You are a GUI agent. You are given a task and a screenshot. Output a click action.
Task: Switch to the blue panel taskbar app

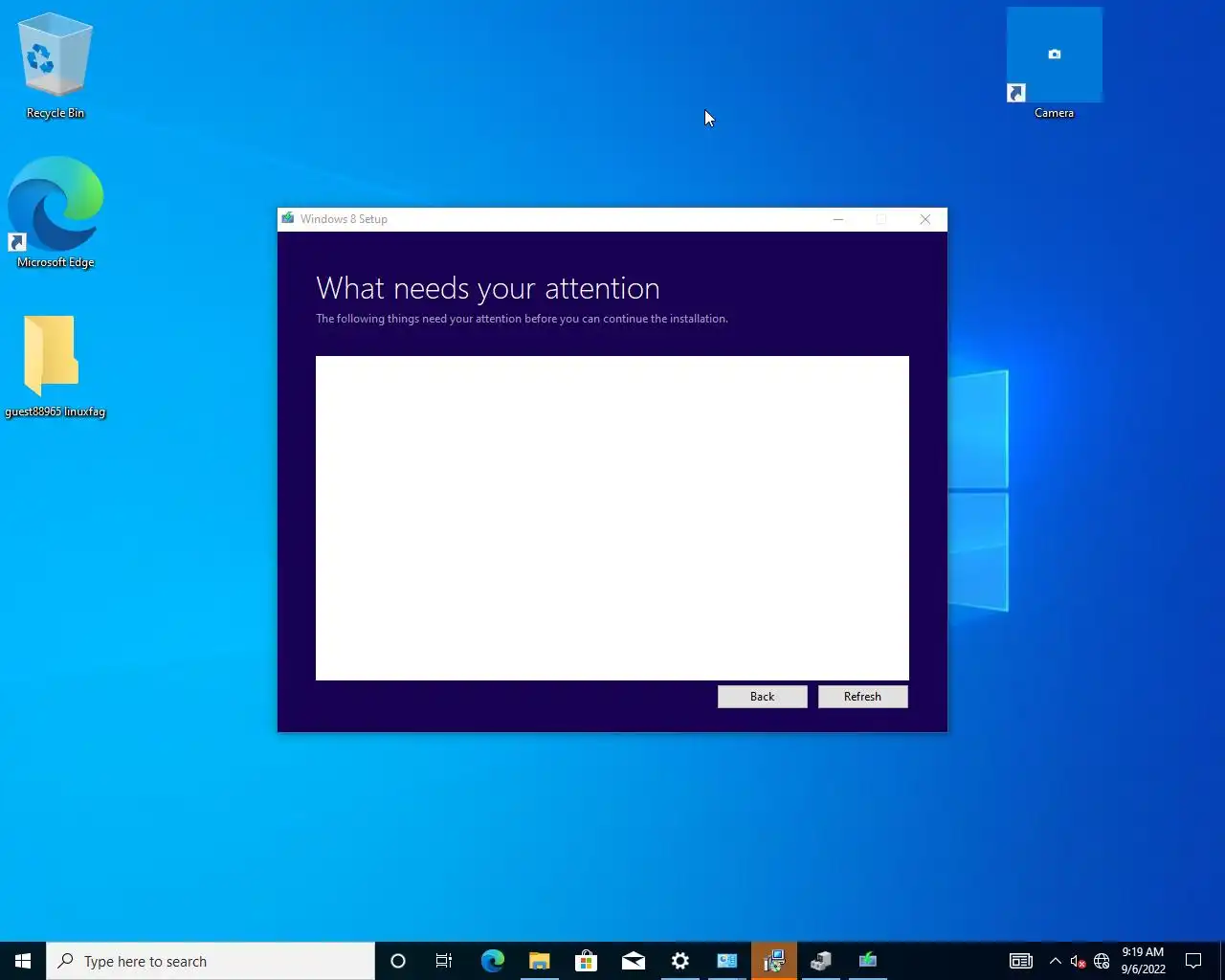pyautogui.click(x=726, y=961)
